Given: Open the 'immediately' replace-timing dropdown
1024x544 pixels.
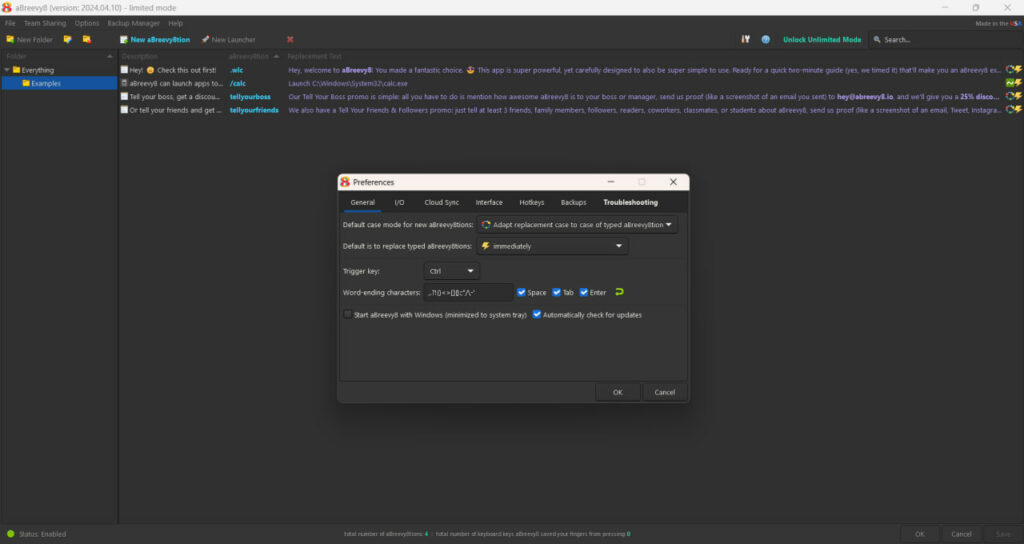Looking at the screenshot, I should 552,246.
